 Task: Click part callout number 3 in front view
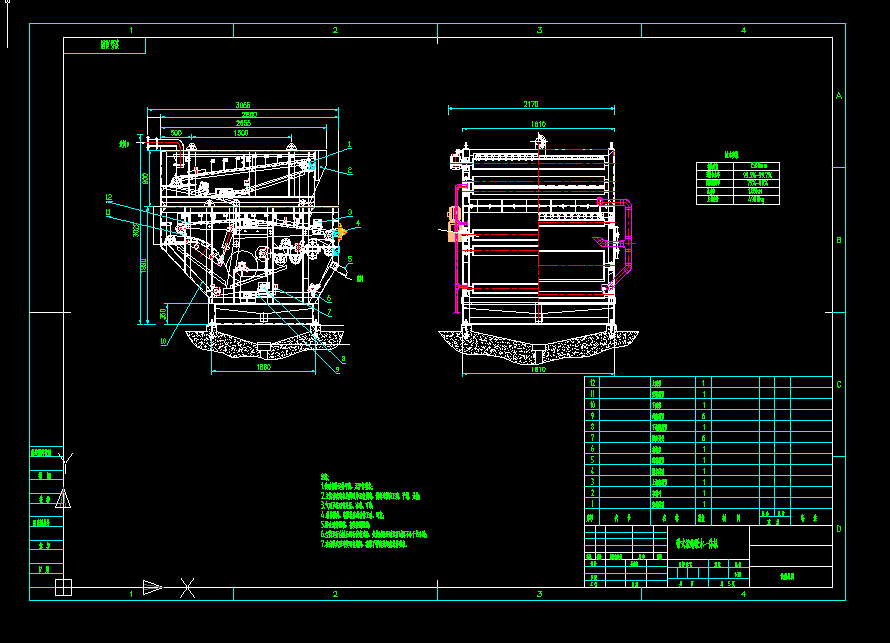coord(350,212)
